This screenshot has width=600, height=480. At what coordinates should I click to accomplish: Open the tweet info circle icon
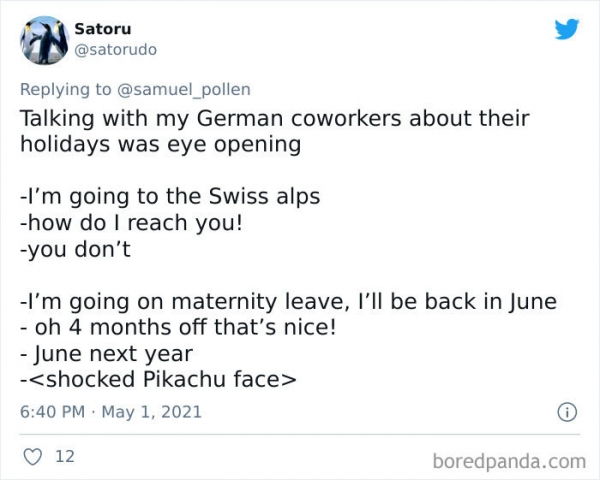[x=566, y=411]
